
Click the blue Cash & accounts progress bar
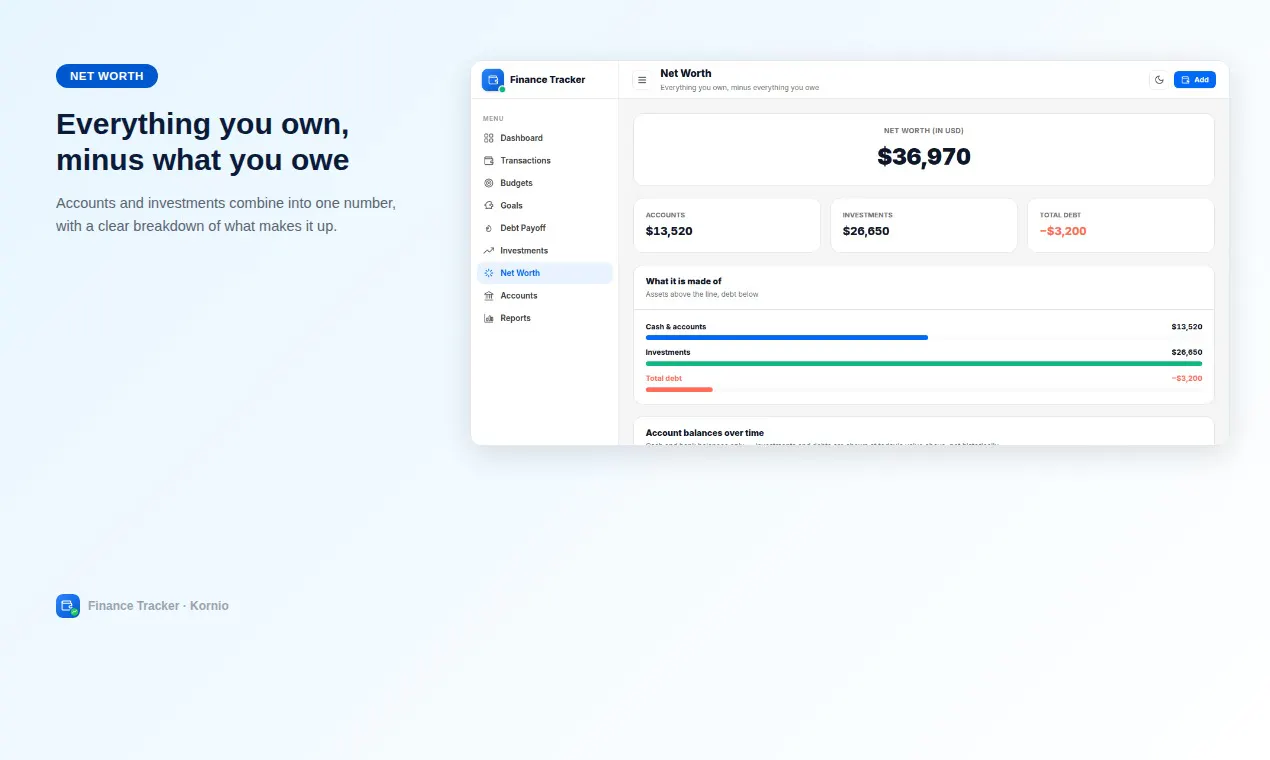point(787,338)
